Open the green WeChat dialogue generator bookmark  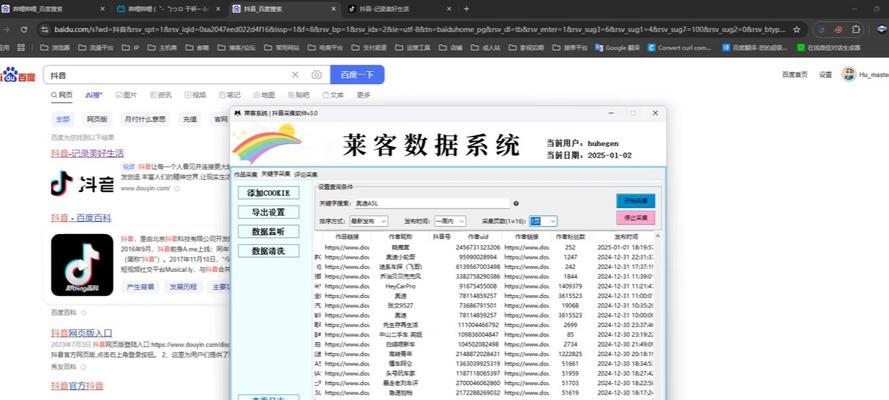click(x=828, y=48)
